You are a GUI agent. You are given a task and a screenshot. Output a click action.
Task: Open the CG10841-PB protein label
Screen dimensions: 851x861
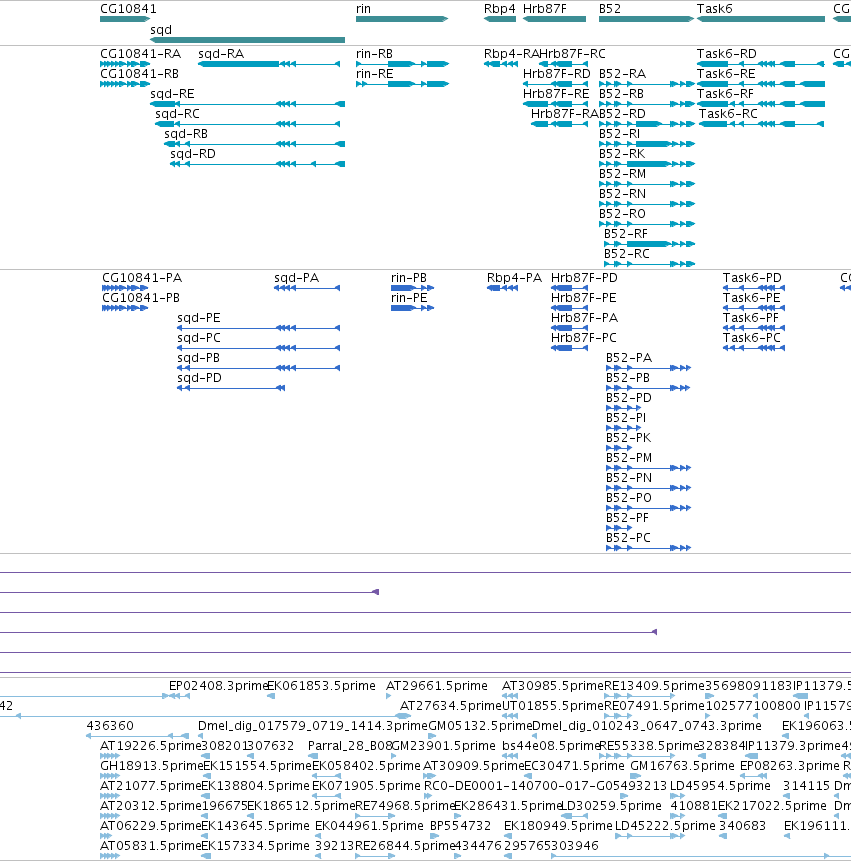tap(141, 297)
